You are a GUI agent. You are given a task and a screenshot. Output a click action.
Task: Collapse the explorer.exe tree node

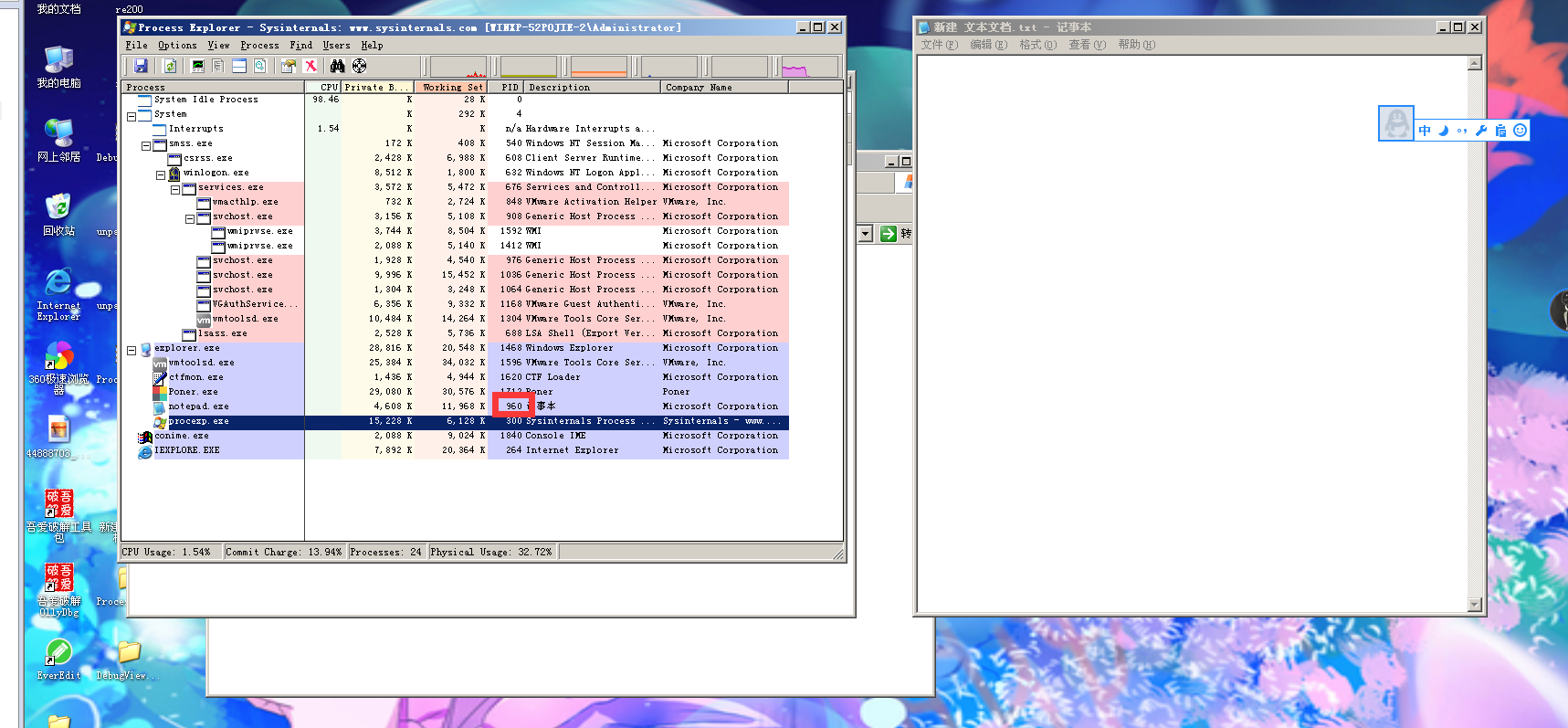tap(132, 351)
